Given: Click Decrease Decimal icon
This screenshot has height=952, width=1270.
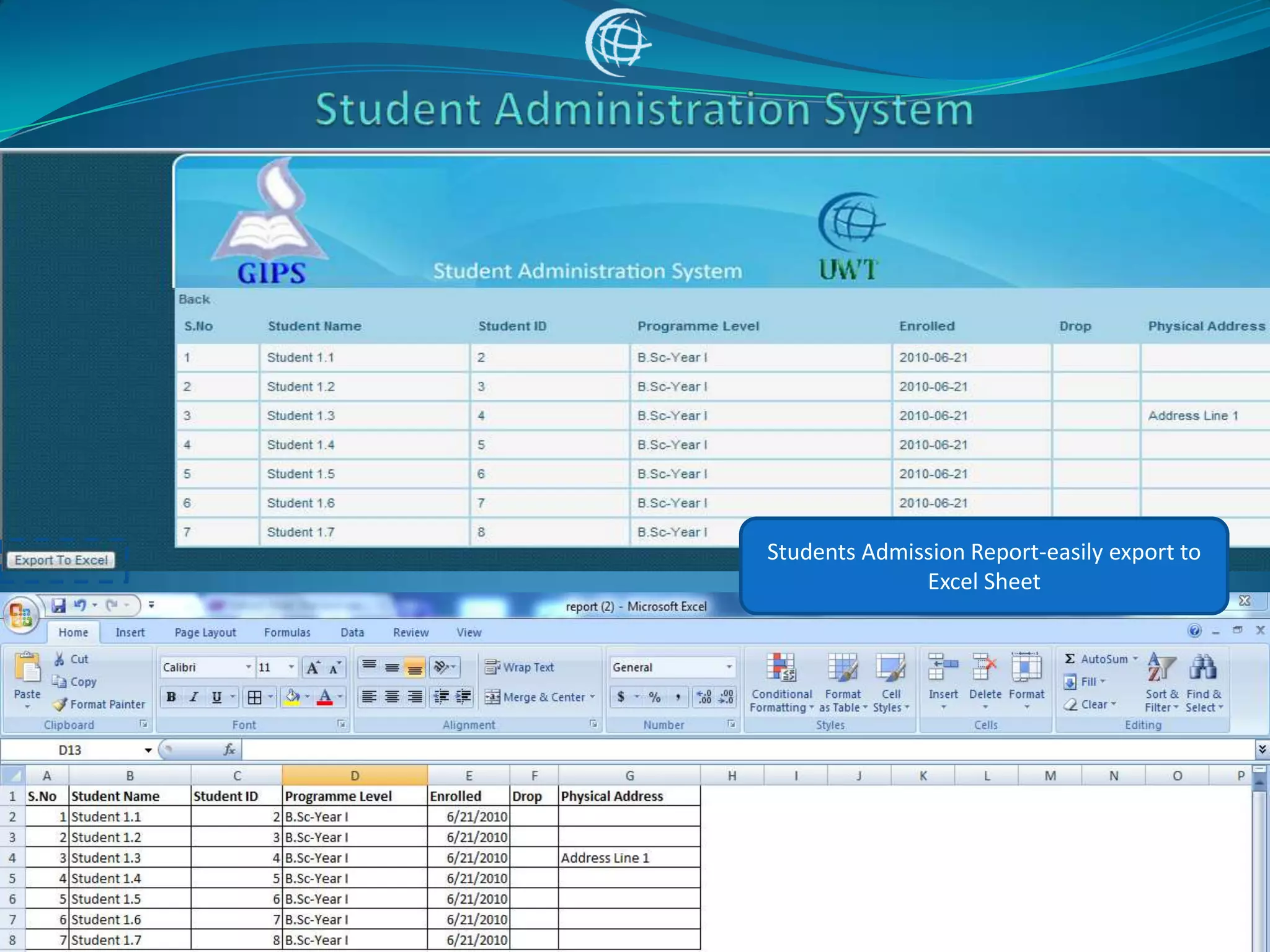Looking at the screenshot, I should pyautogui.click(x=726, y=697).
